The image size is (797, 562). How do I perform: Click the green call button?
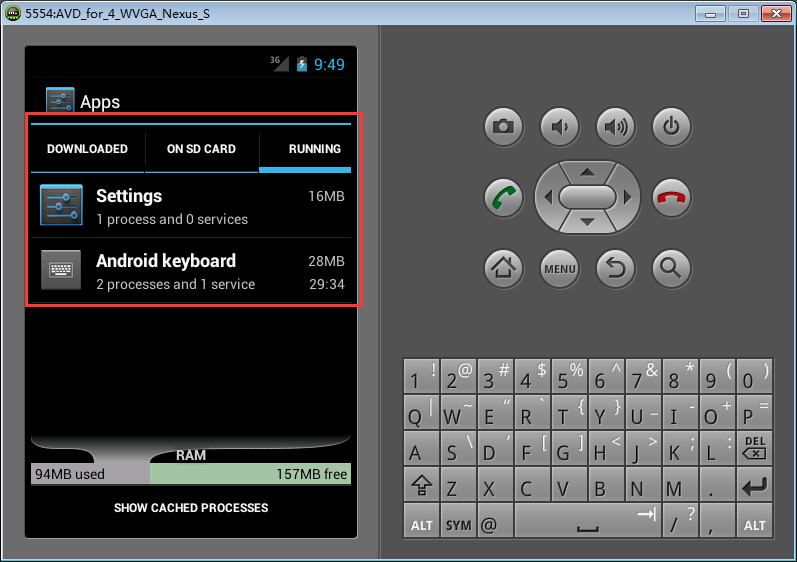pos(503,197)
